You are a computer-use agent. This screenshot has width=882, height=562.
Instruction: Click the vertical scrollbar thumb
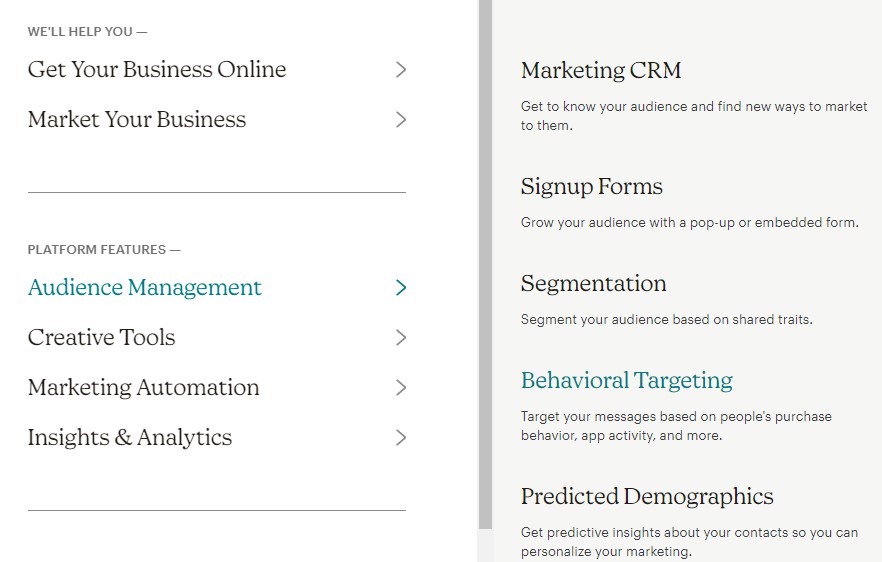tap(485, 264)
